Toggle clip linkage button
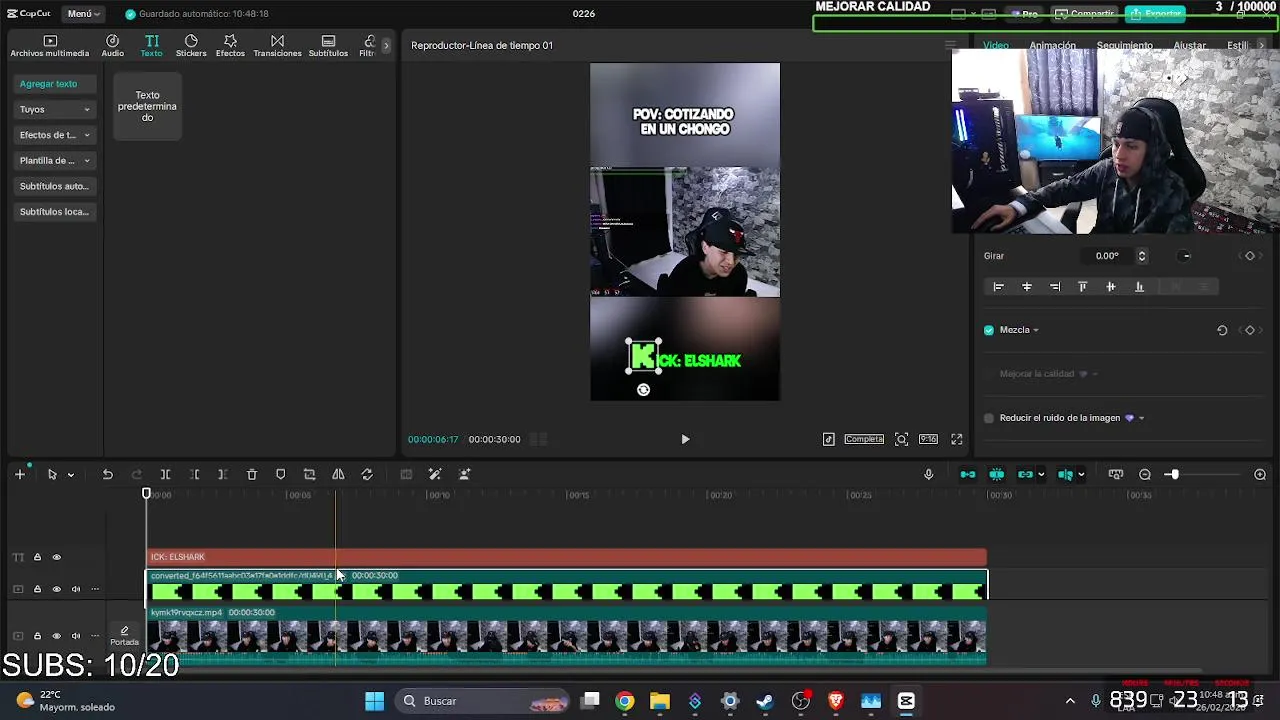Viewport: 1280px width, 720px height. click(x=1025, y=474)
